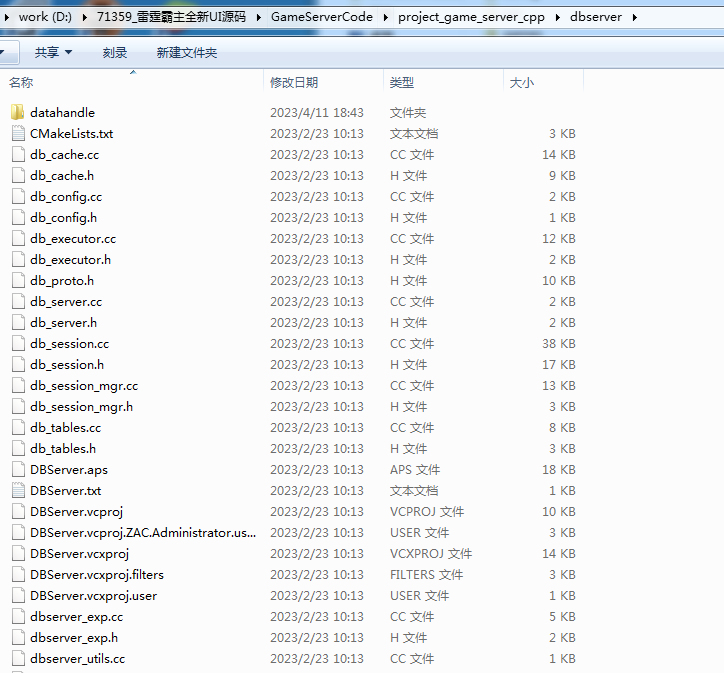The width and height of the screenshot is (724, 673).
Task: Expand the arrow after GameServerCode breadcrumb
Action: point(385,17)
